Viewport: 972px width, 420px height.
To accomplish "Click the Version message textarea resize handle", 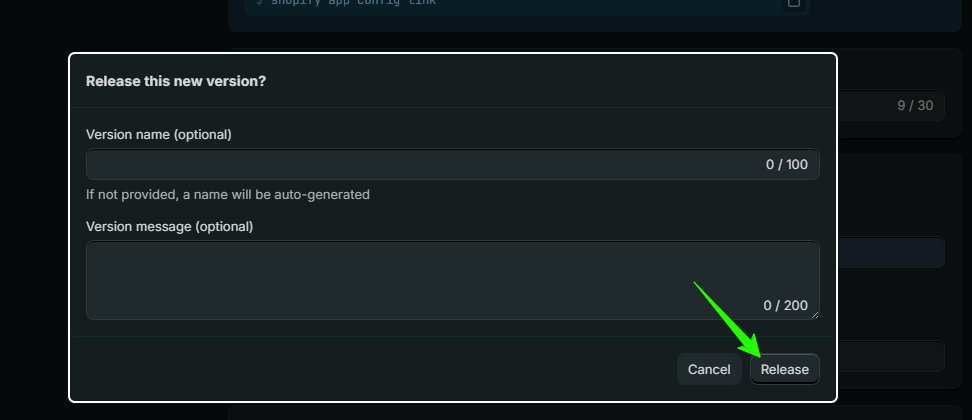I will coord(815,315).
